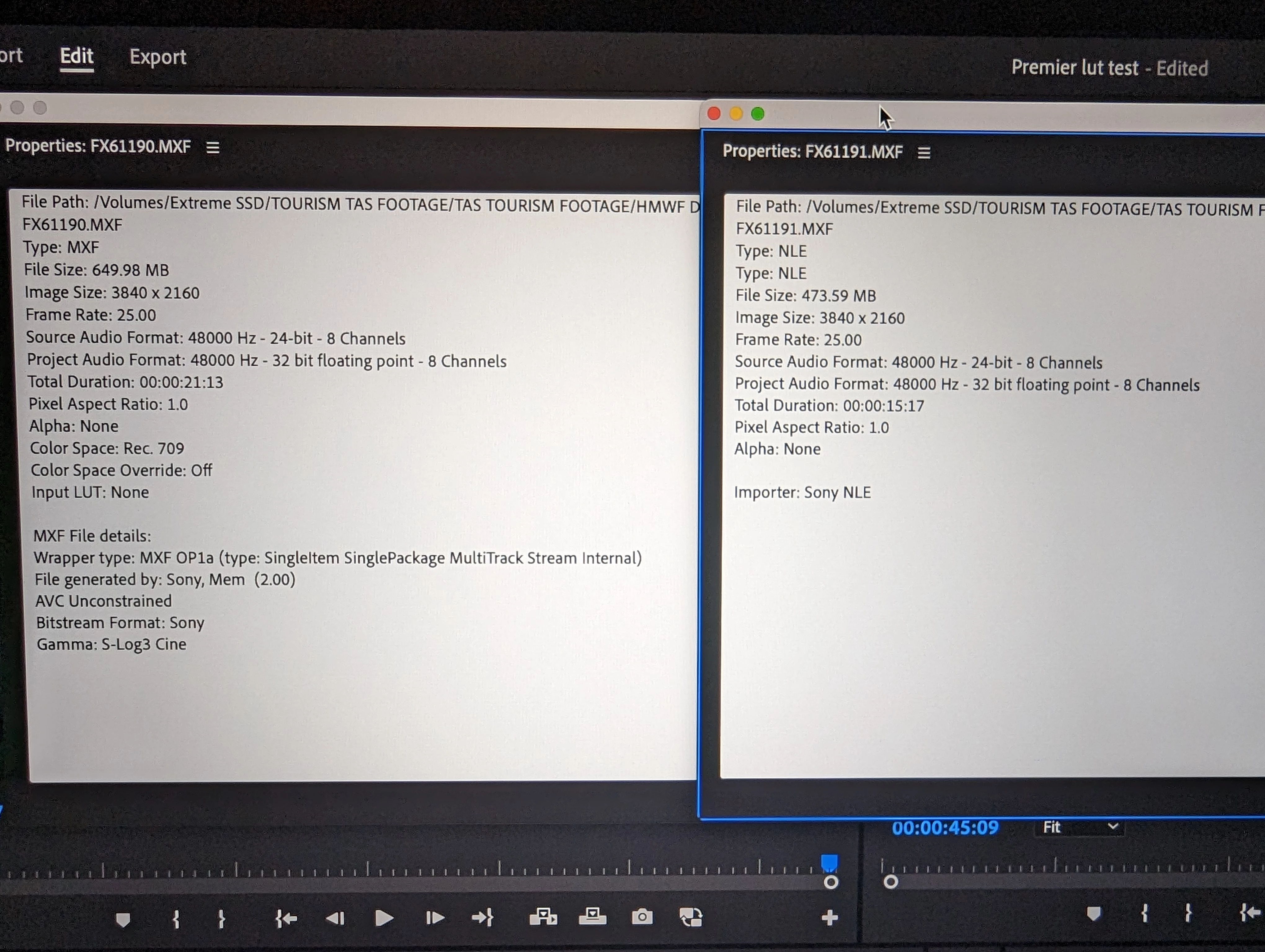The image size is (1265, 952).
Task: Click the Play button in source monitor
Action: tap(384, 918)
